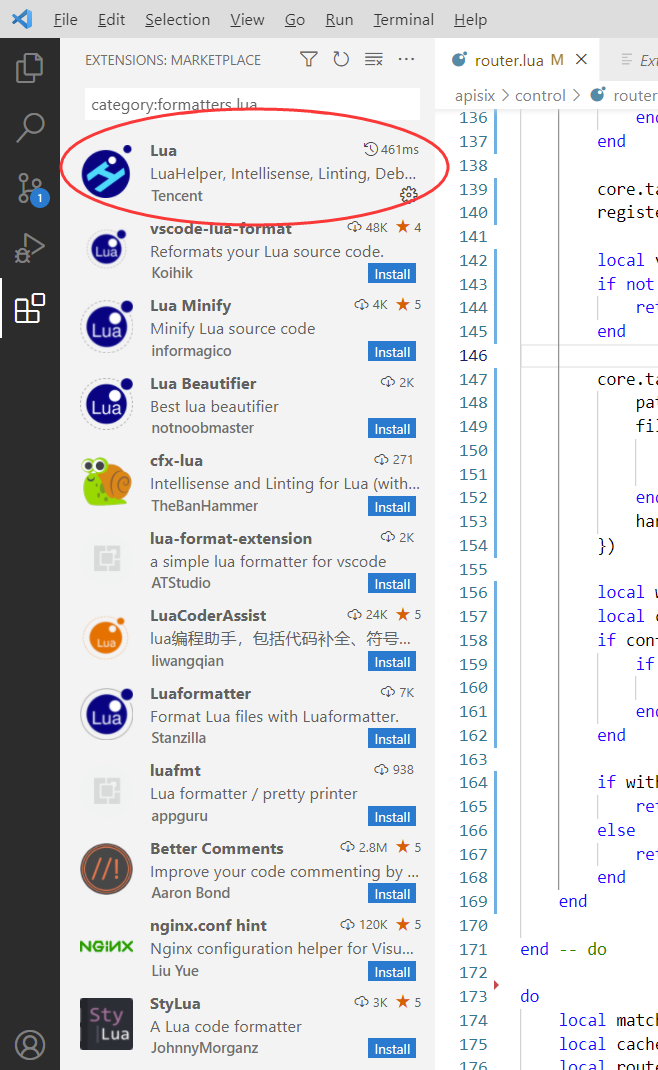Screen dimensions: 658x1070
Task: Open the File menu
Action: pyautogui.click(x=66, y=20)
